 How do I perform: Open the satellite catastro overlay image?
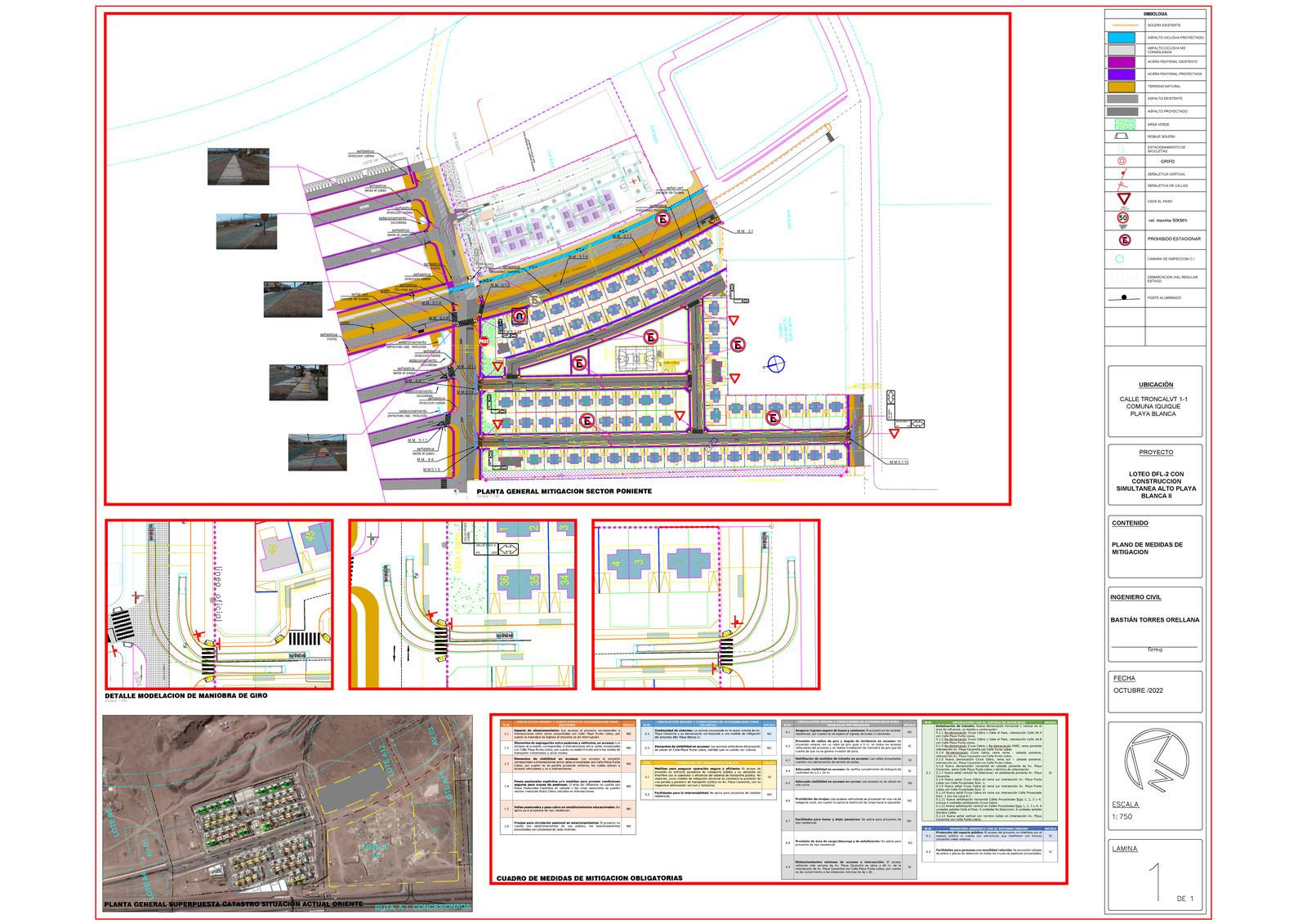coord(288,815)
